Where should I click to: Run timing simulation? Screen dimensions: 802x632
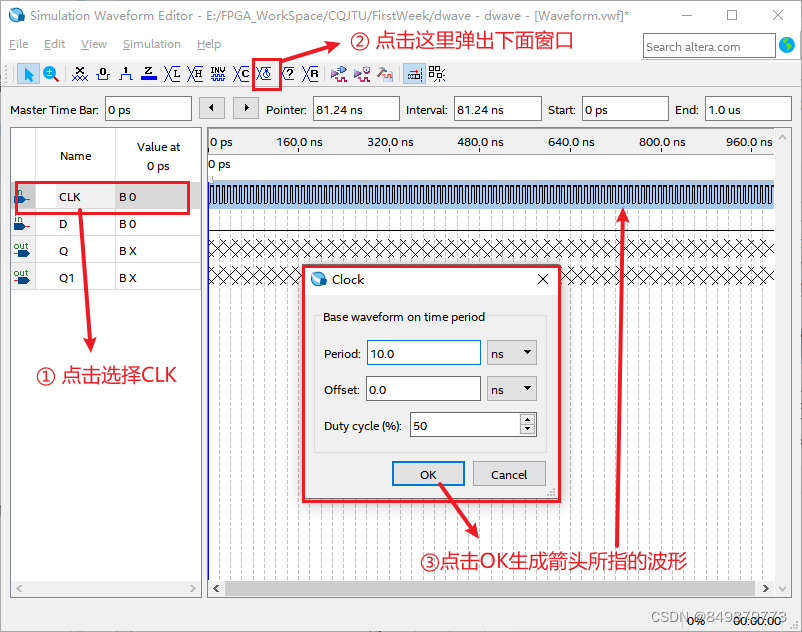[362, 74]
